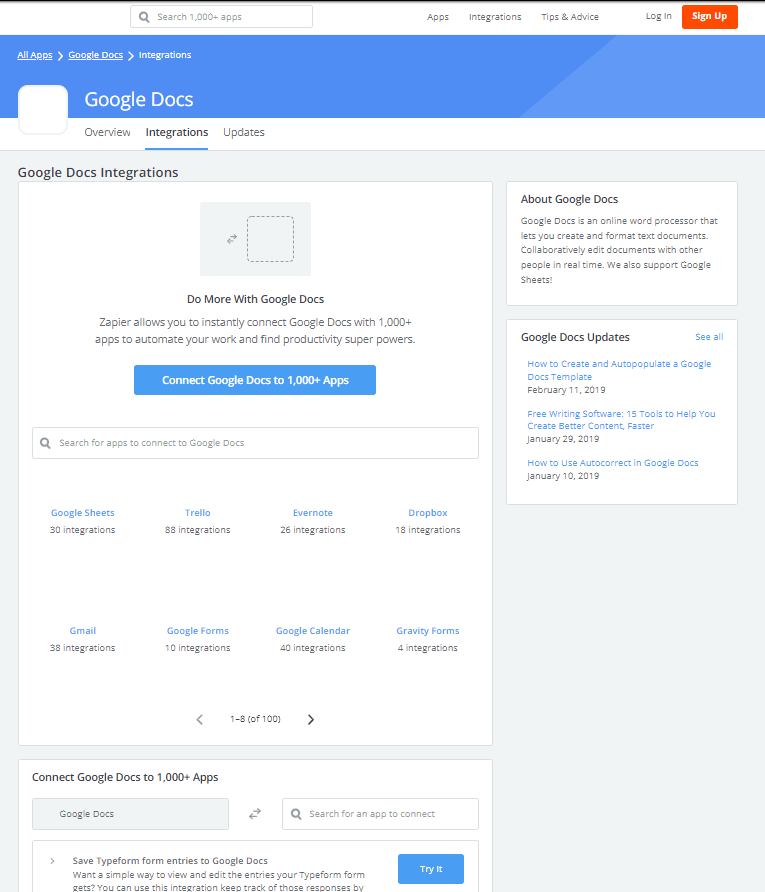Image resolution: width=765 pixels, height=892 pixels.
Task: Open the Free Writing Software article link
Action: (621, 420)
